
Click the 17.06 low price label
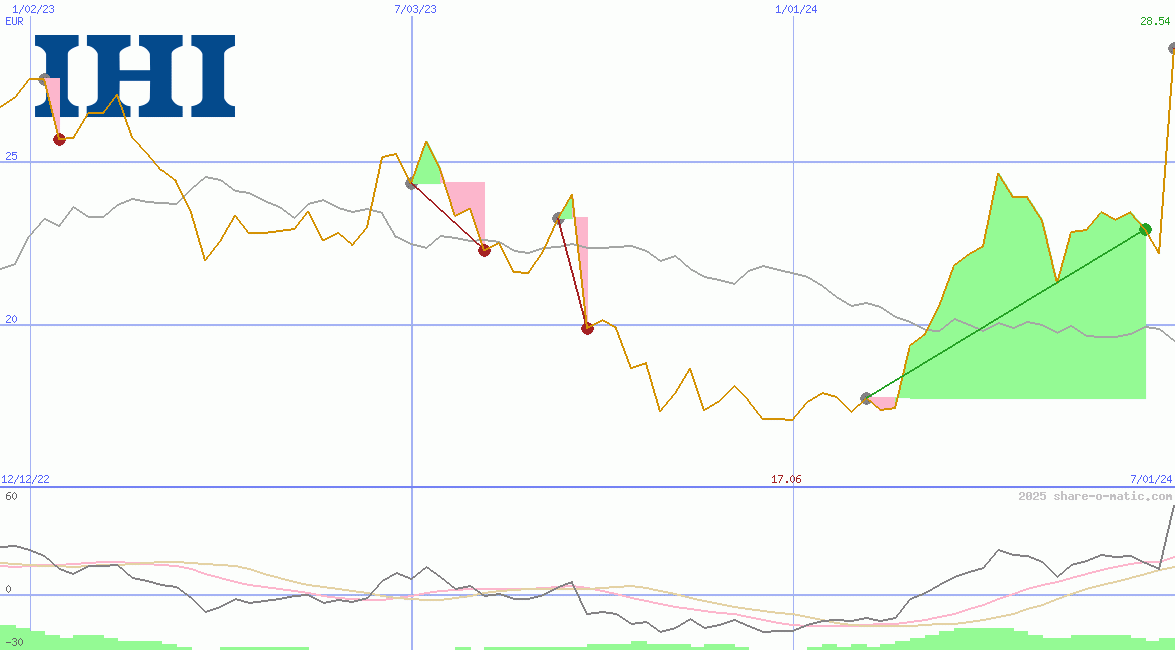click(786, 480)
